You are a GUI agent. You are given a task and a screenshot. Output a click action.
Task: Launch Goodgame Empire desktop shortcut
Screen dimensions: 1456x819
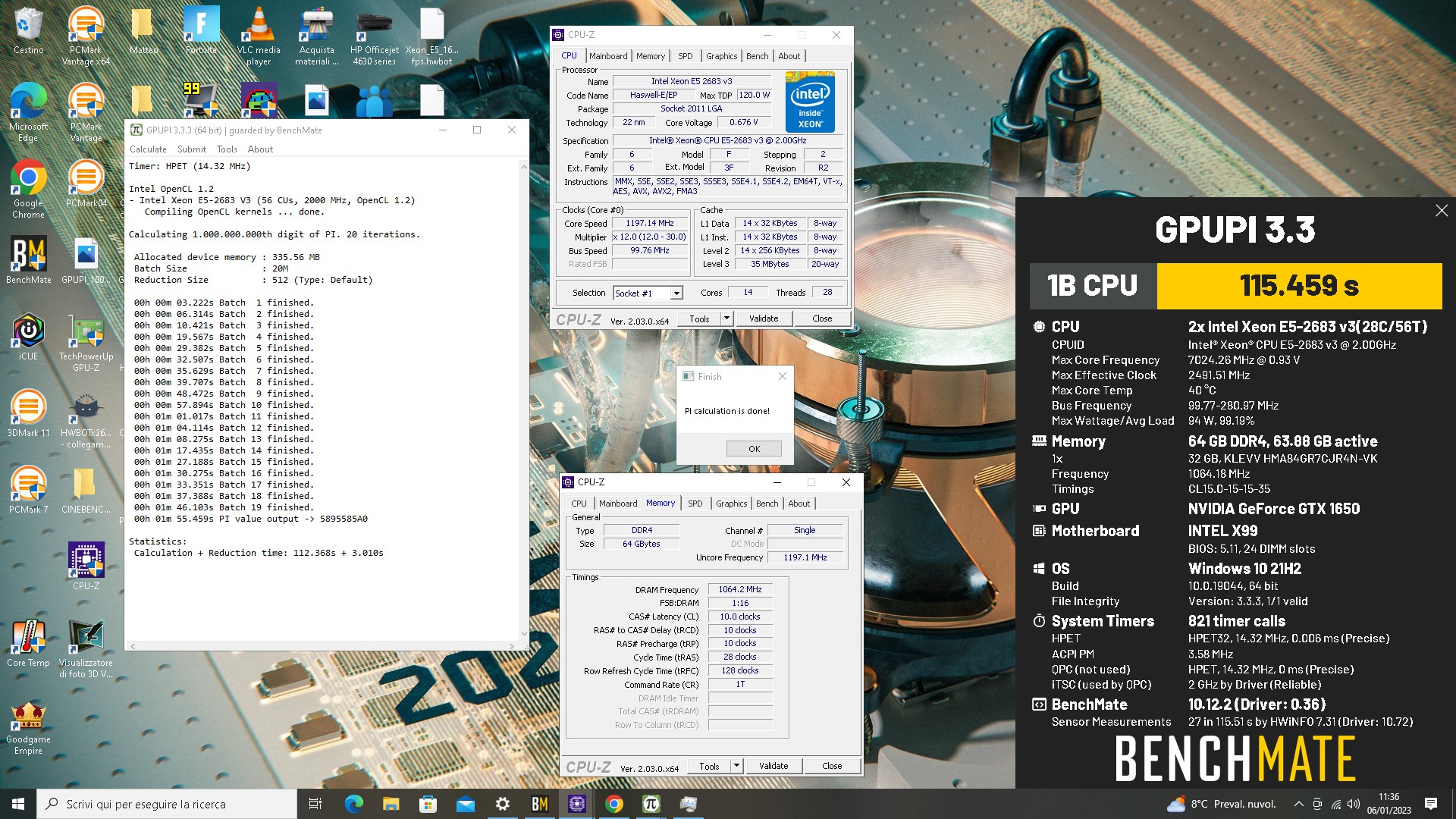(28, 727)
